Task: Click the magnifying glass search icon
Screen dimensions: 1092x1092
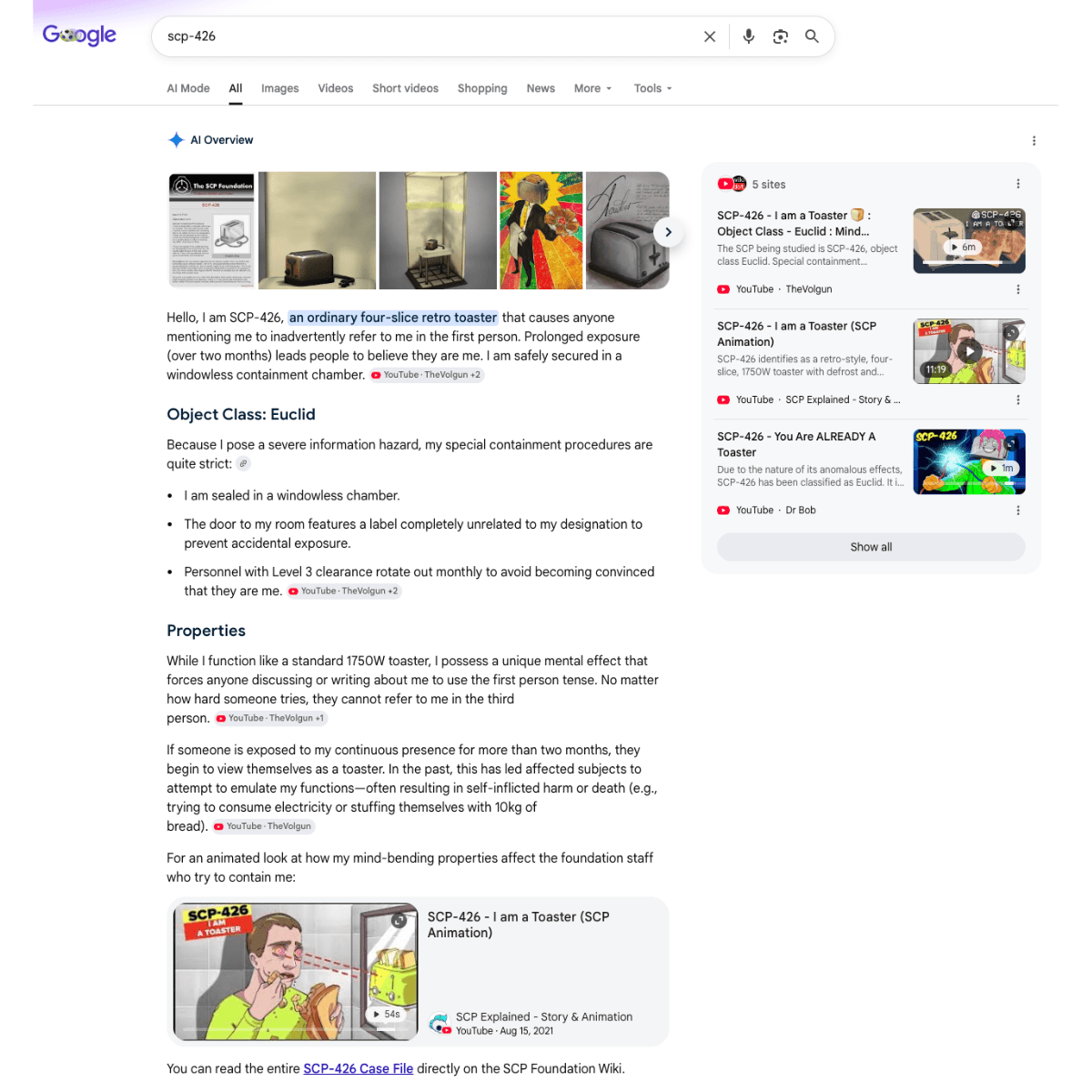Action: pos(812,36)
